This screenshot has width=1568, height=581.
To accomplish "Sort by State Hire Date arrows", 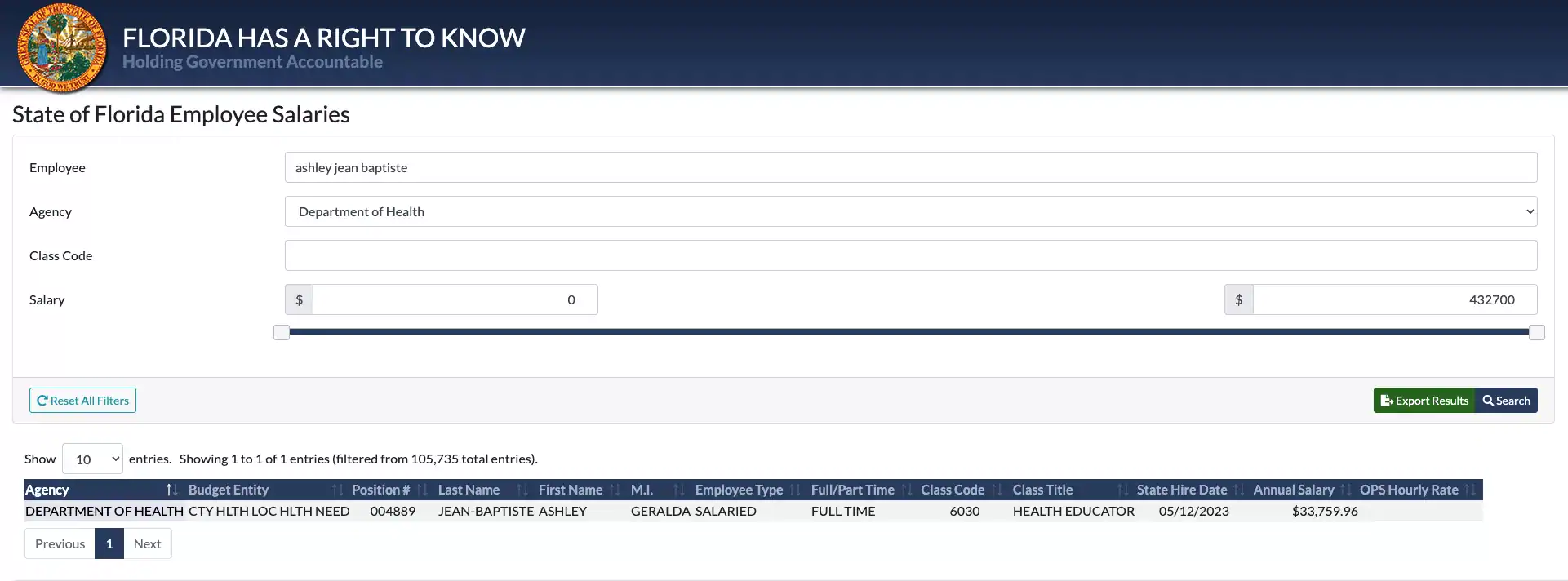I will click(x=1238, y=490).
